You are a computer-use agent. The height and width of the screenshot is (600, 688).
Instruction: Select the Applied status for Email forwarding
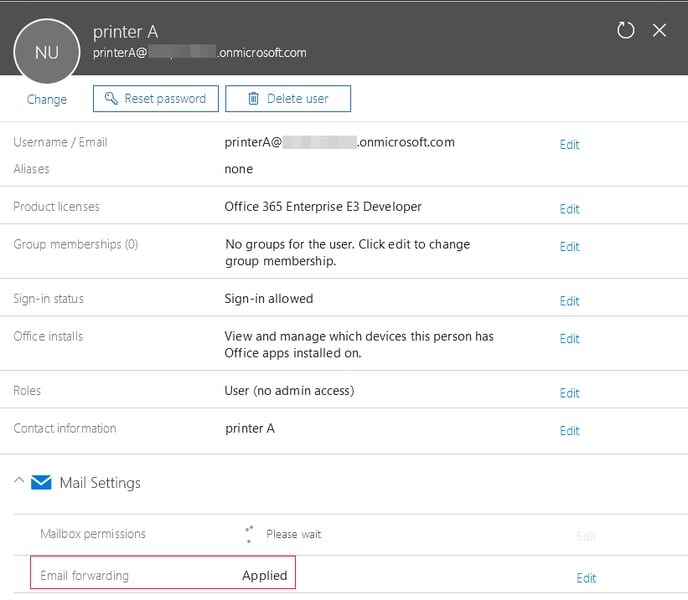pos(264,575)
